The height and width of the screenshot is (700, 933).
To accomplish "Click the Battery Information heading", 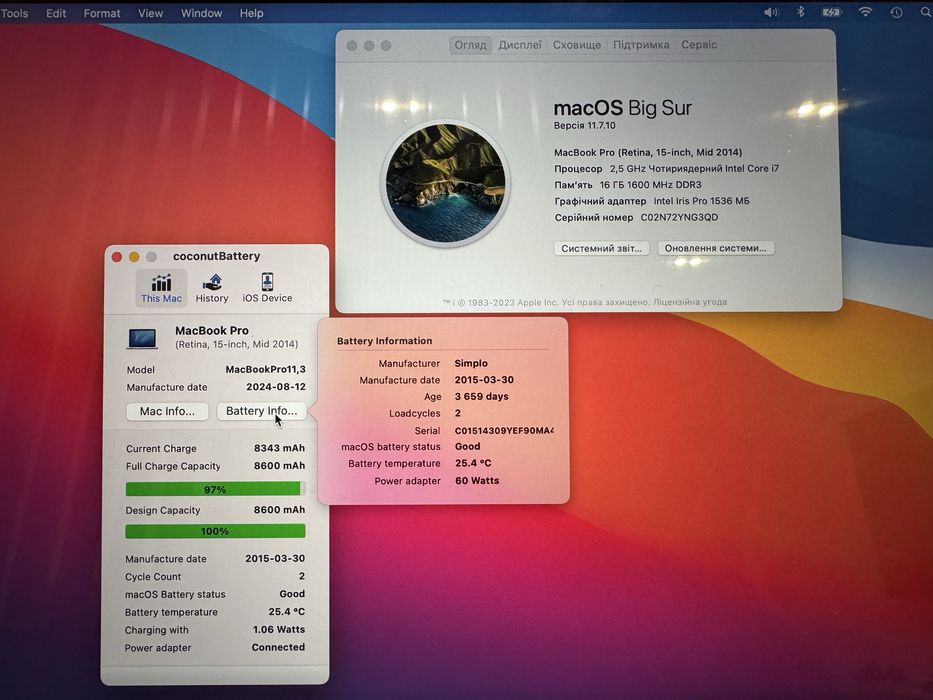I will 384,341.
